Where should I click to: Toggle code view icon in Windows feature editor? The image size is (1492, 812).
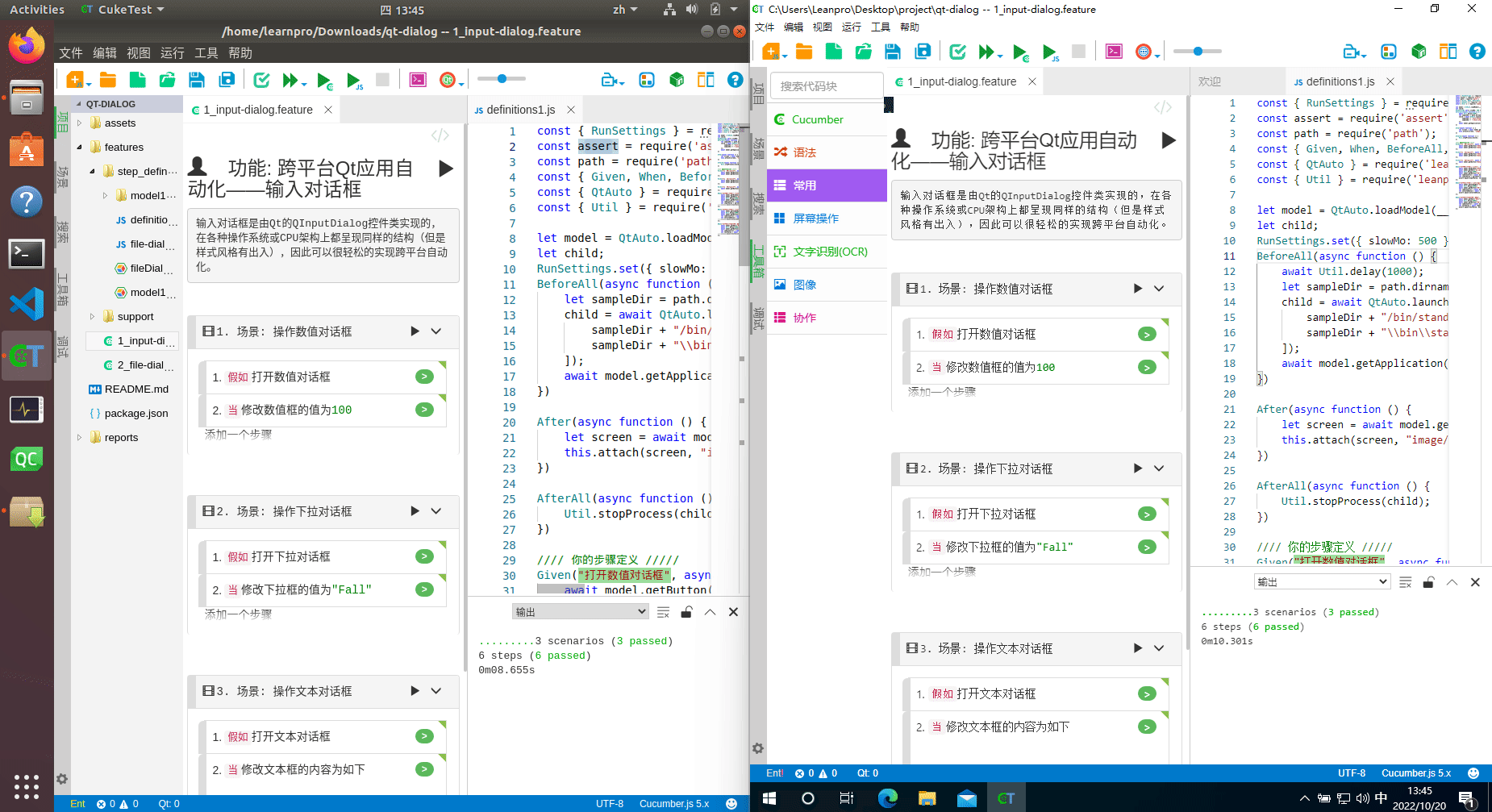click(x=1163, y=107)
